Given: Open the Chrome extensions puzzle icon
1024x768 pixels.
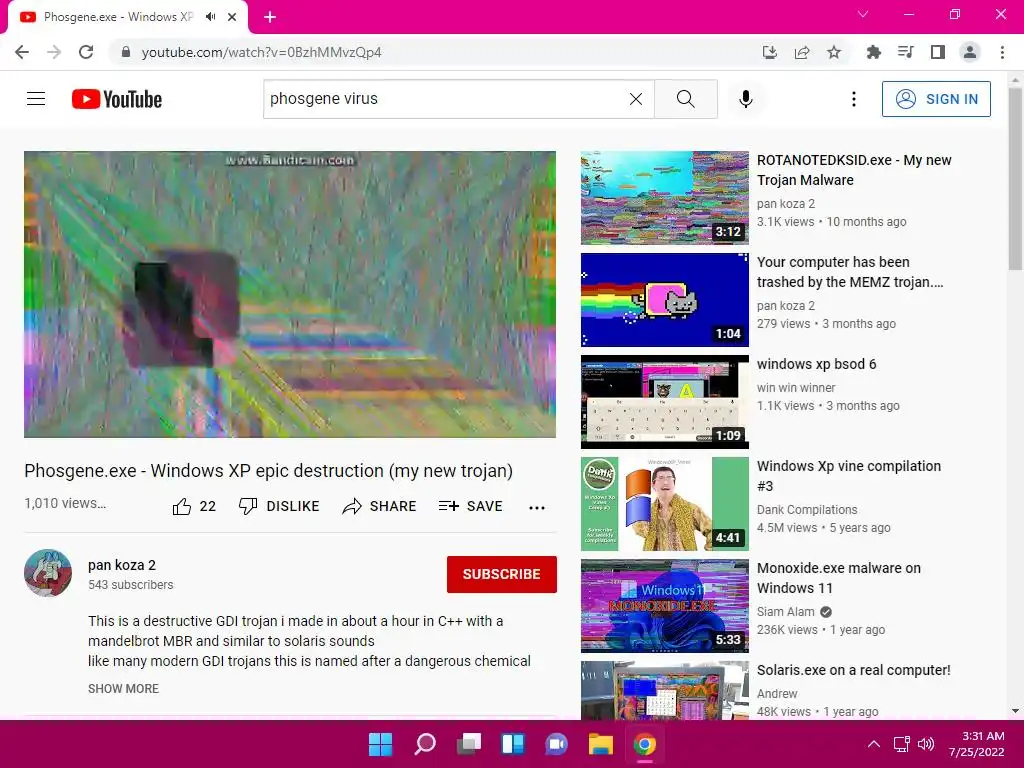Looking at the screenshot, I should pos(874,52).
